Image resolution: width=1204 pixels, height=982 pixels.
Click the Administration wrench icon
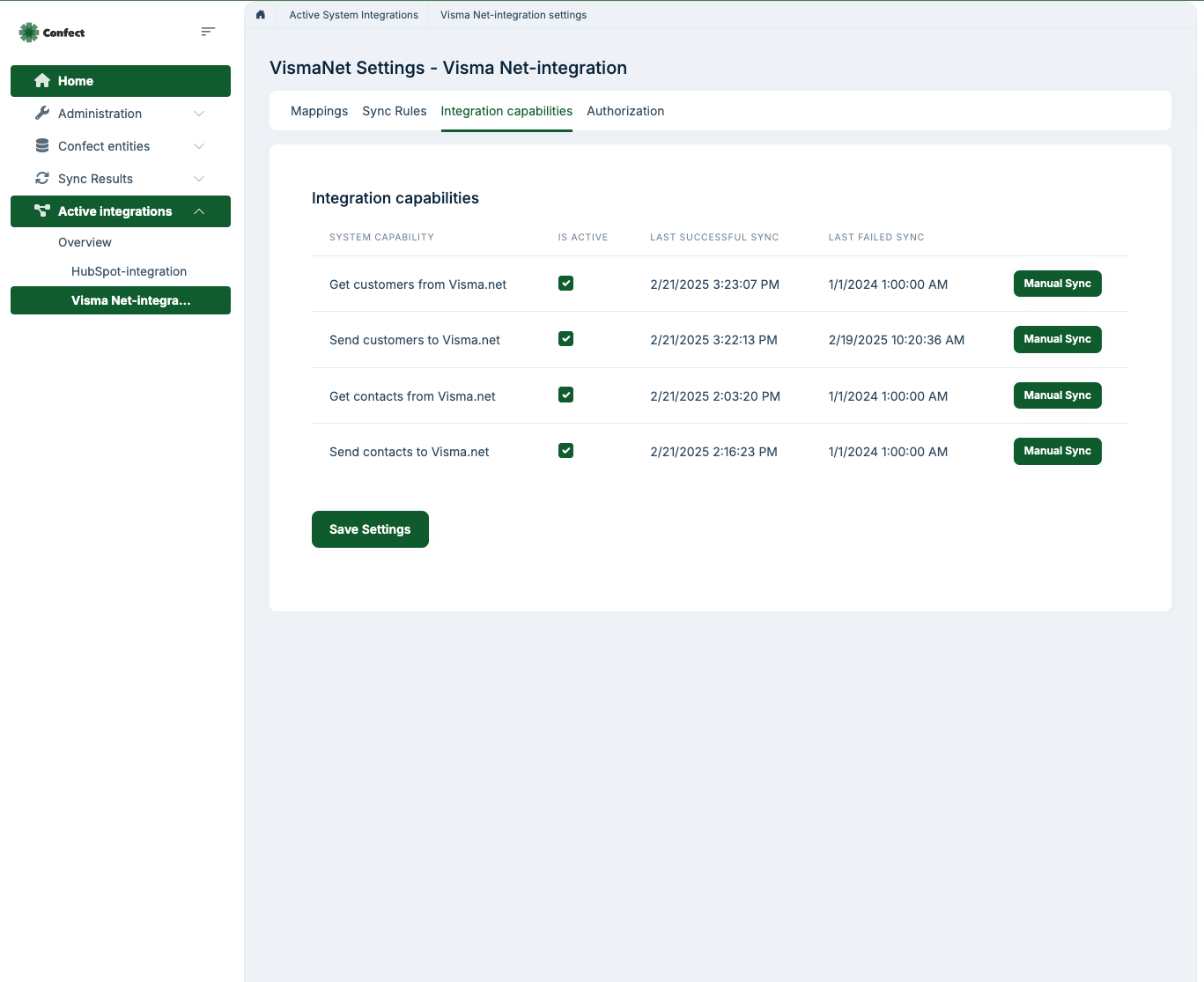click(x=42, y=114)
